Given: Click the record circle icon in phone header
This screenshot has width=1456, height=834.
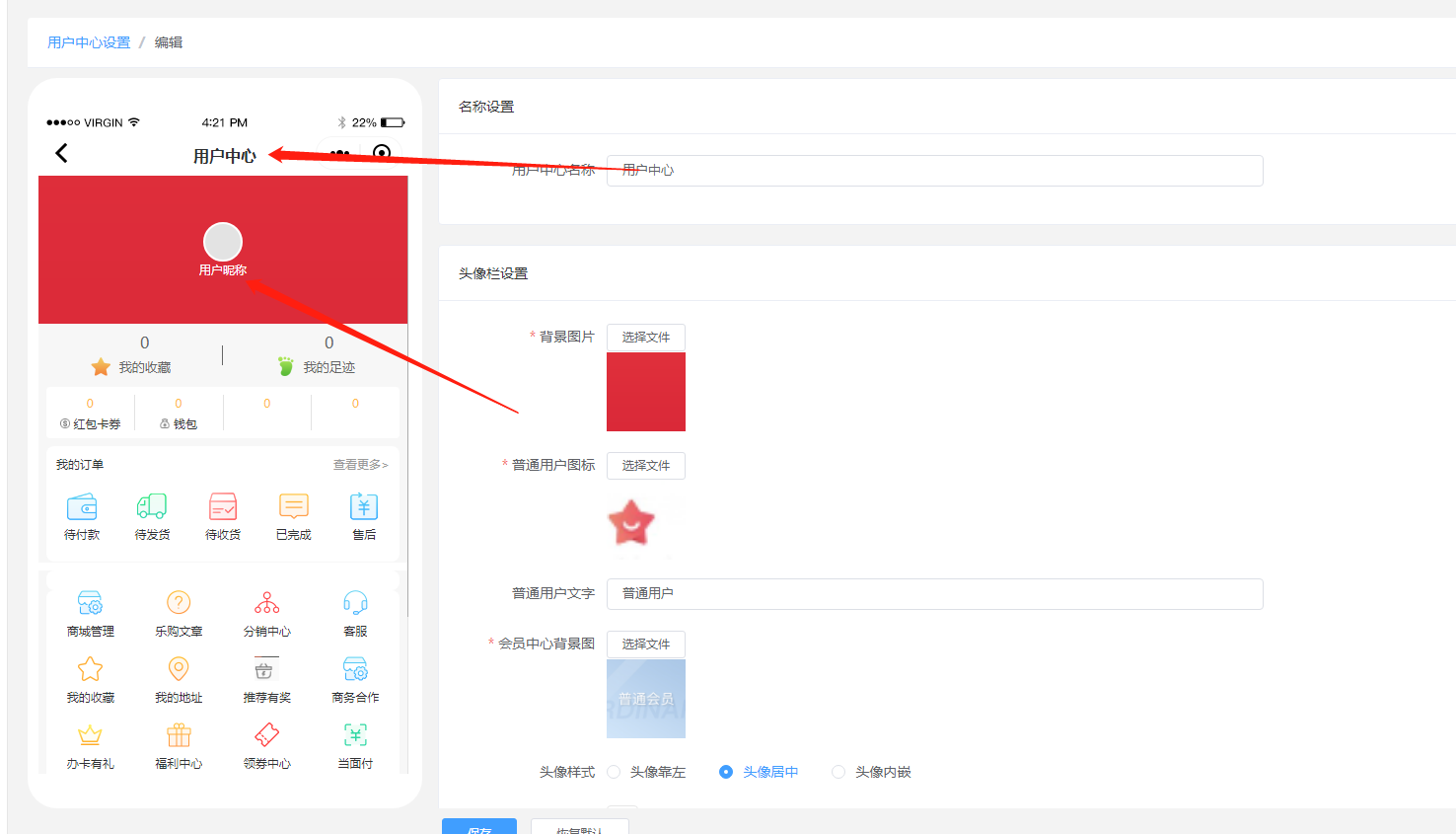Looking at the screenshot, I should [382, 152].
